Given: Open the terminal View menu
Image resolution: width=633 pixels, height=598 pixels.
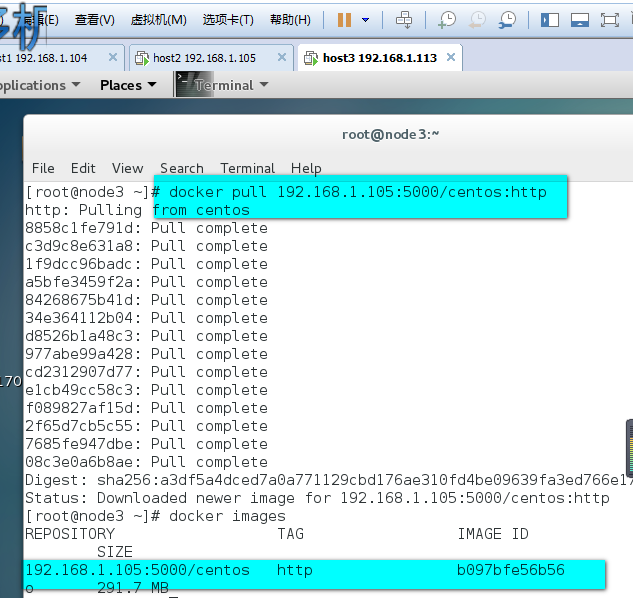Looking at the screenshot, I should pos(128,168).
